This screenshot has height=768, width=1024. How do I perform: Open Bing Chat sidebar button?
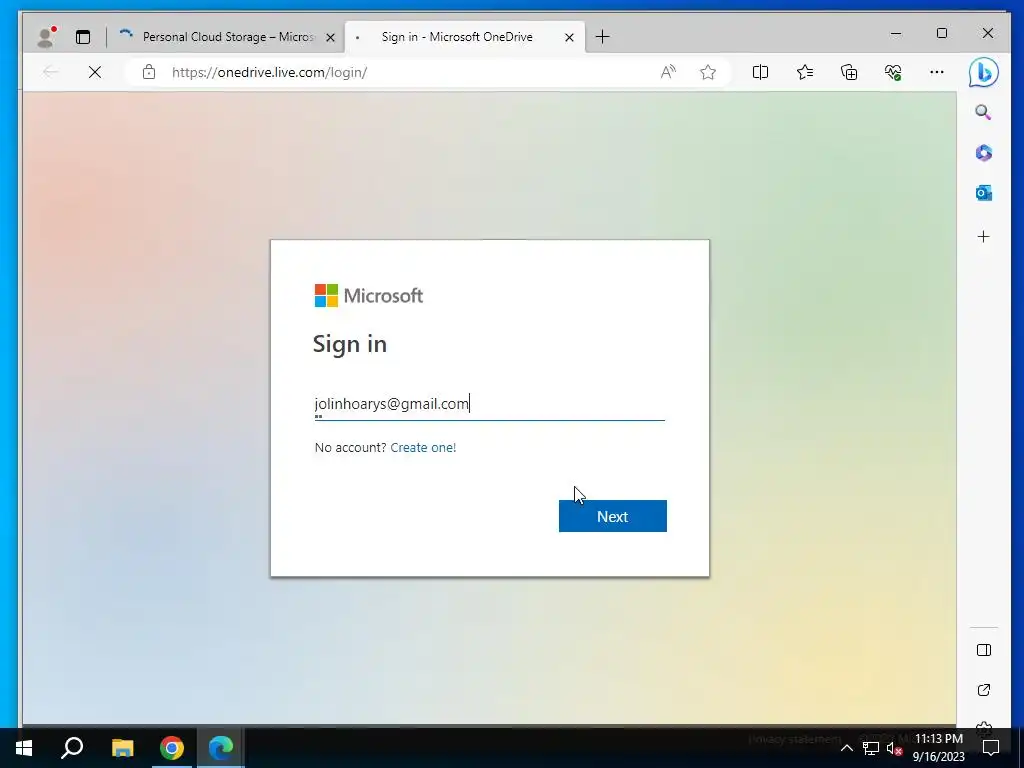pos(984,72)
